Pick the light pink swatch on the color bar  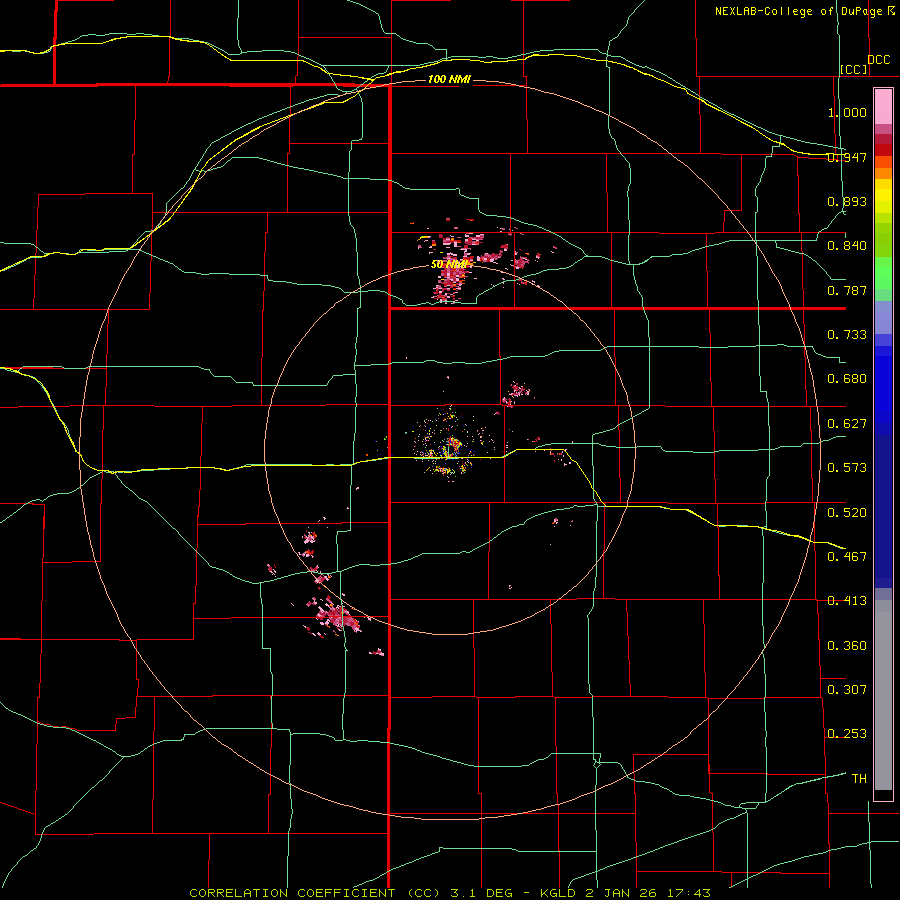tap(883, 107)
